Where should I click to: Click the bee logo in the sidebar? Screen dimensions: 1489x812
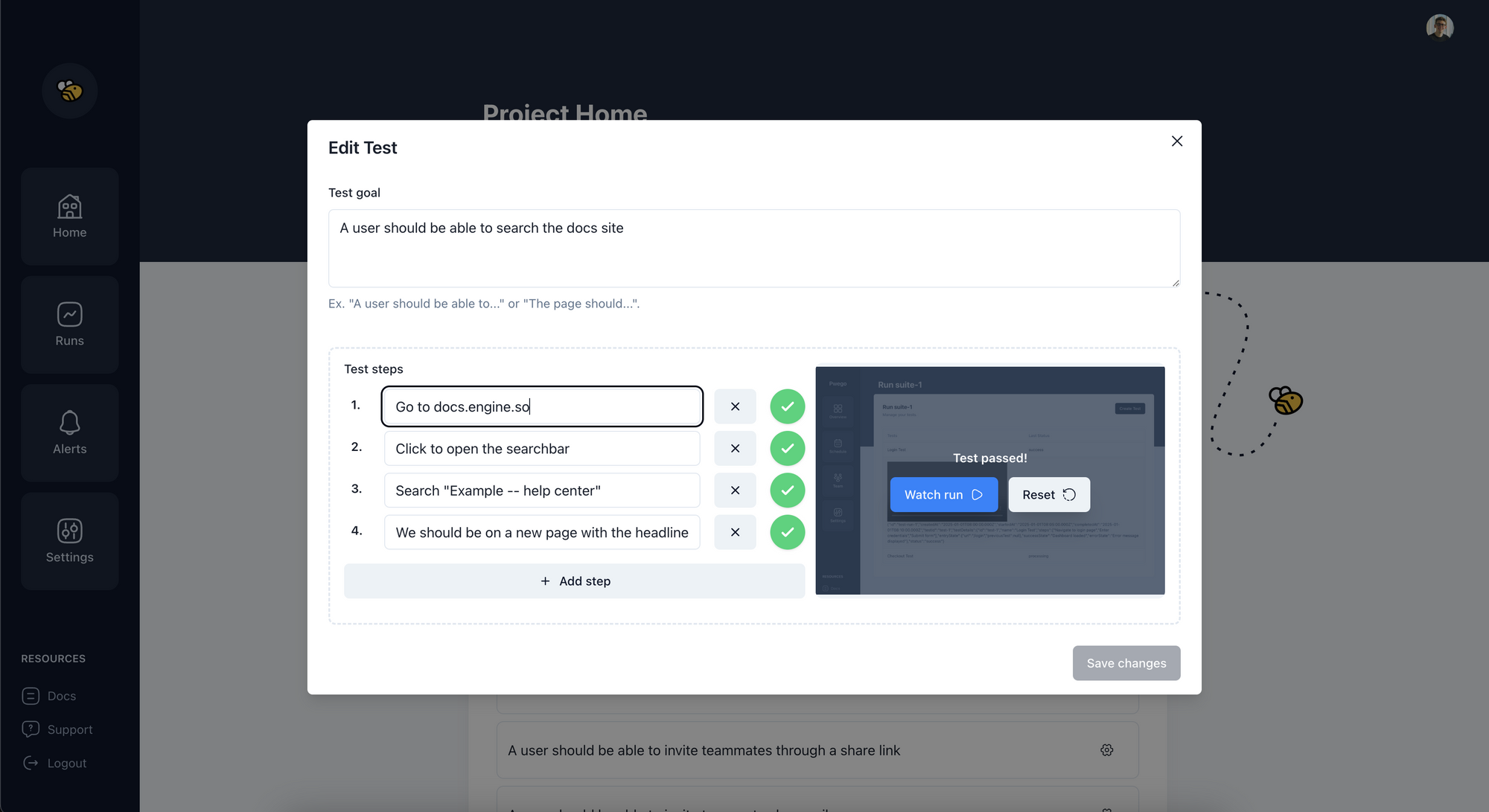coord(69,91)
